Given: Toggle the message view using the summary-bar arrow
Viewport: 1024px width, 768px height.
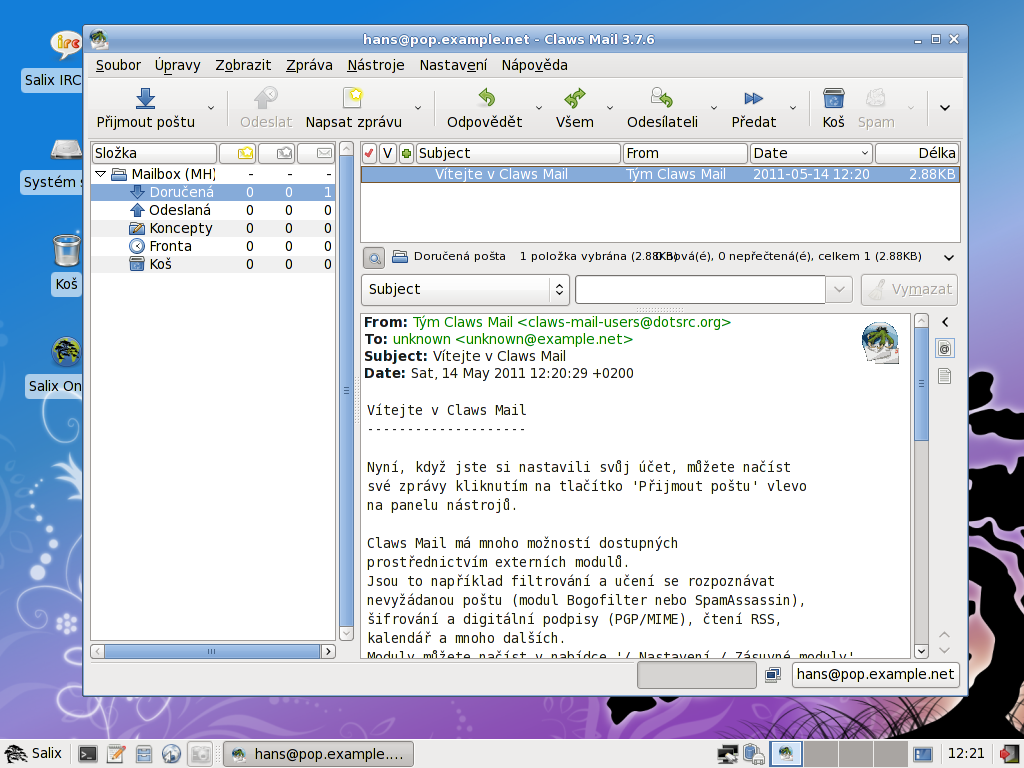Looking at the screenshot, I should pyautogui.click(x=949, y=257).
